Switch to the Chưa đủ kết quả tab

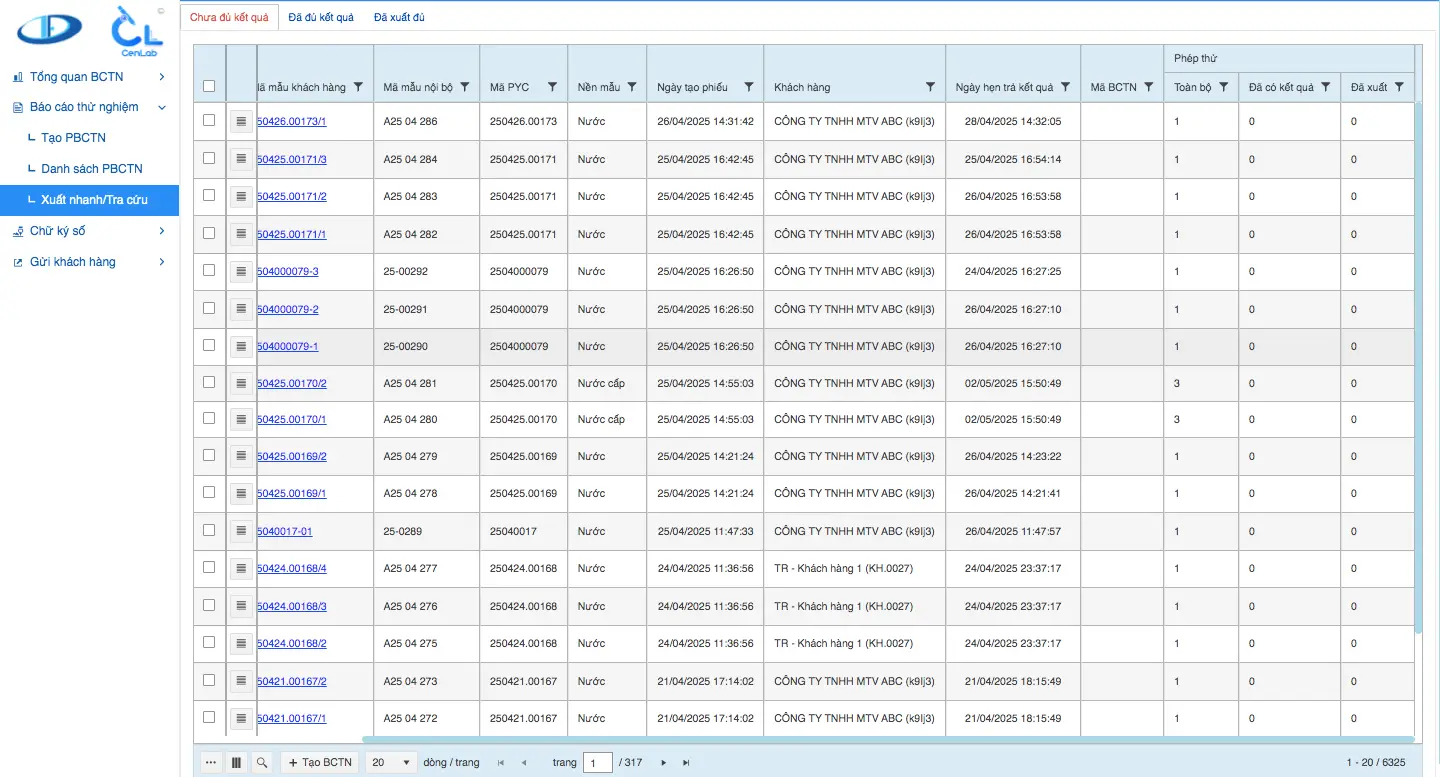coord(229,18)
